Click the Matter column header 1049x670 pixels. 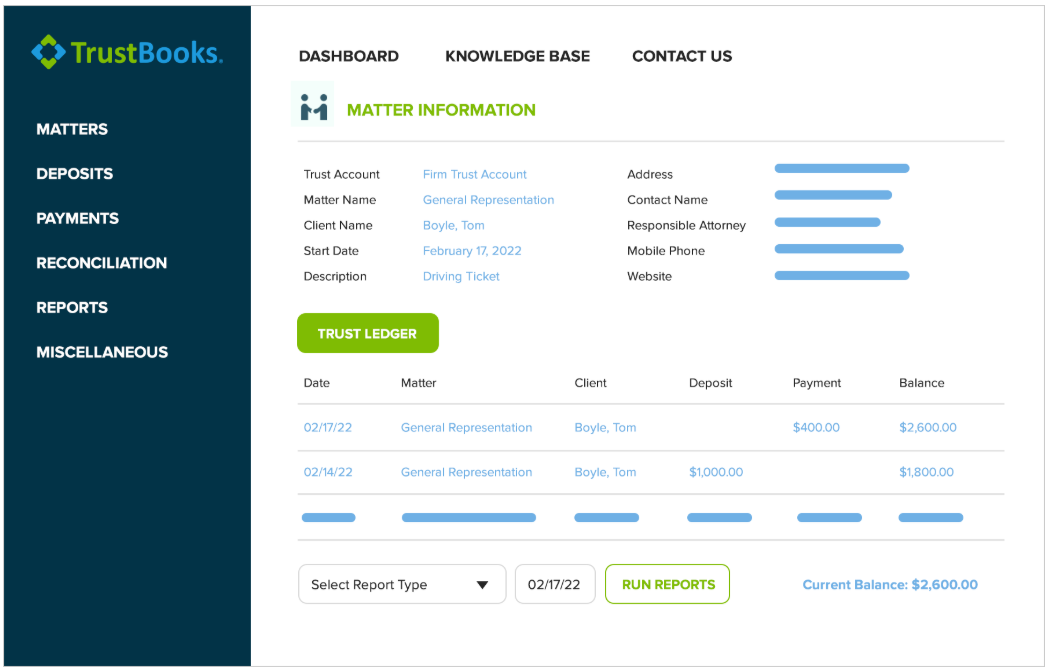[x=418, y=383]
